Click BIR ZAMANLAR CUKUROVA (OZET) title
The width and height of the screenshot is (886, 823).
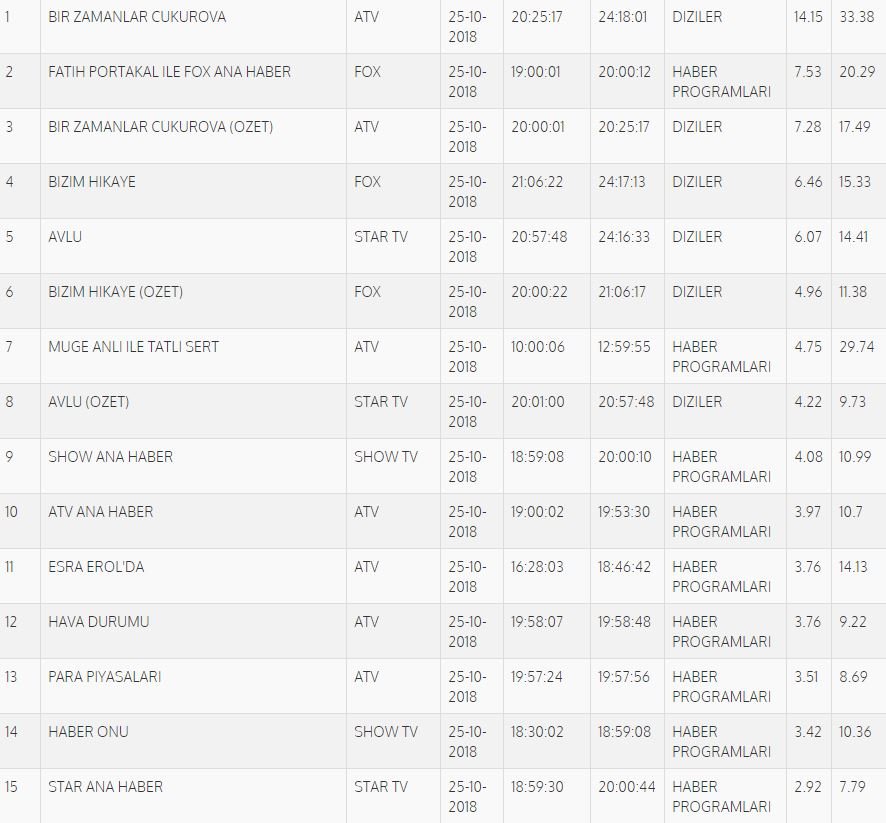tap(160, 127)
